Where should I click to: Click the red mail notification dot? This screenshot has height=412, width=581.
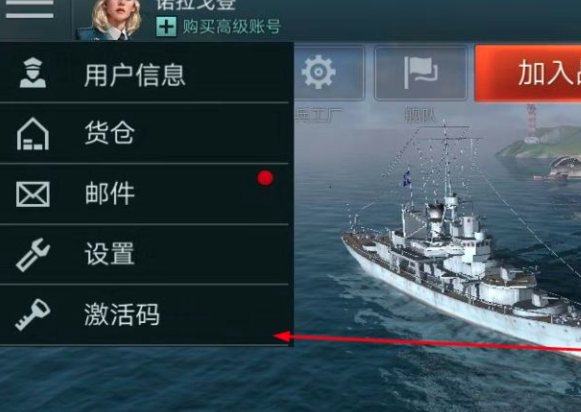point(265,178)
